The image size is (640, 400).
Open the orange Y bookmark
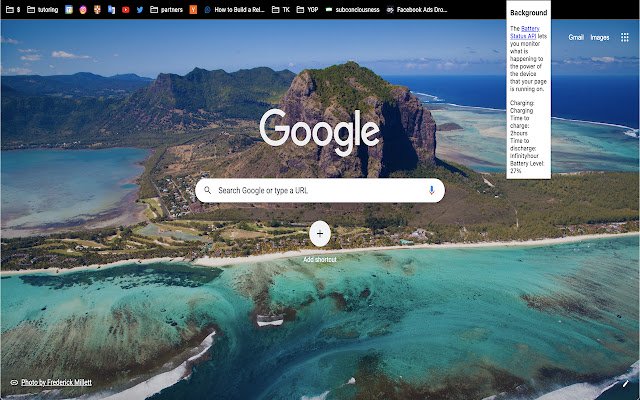193,10
